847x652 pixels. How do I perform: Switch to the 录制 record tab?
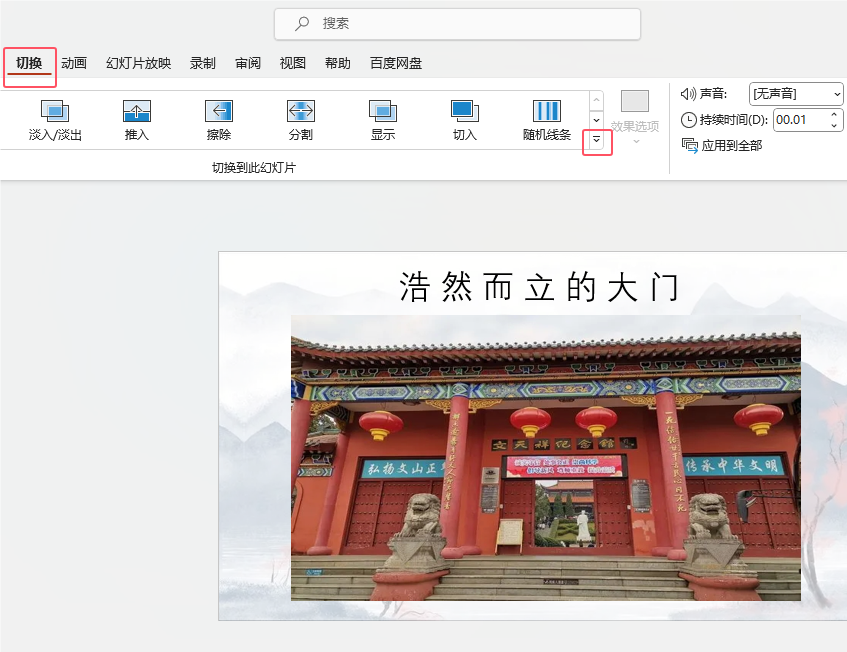203,63
